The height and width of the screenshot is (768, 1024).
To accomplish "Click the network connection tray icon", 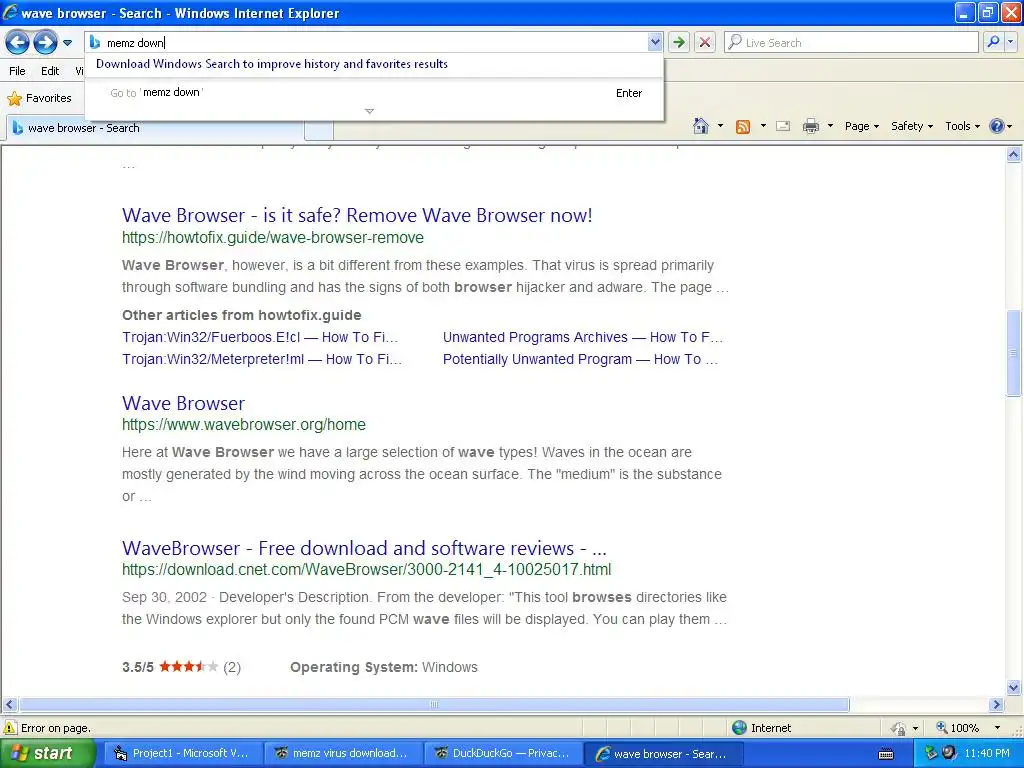I will point(931,754).
